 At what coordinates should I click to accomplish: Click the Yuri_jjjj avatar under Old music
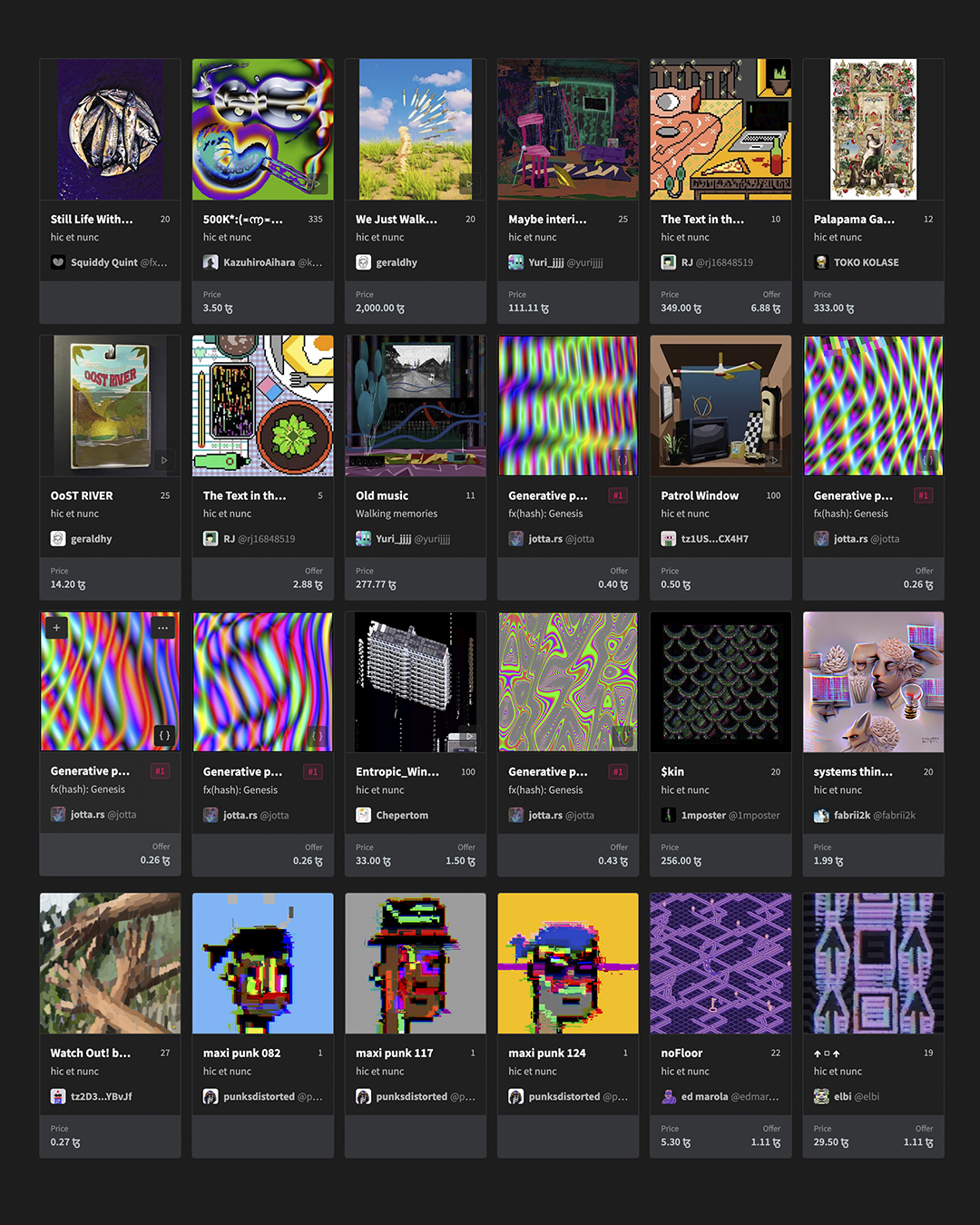coord(363,539)
